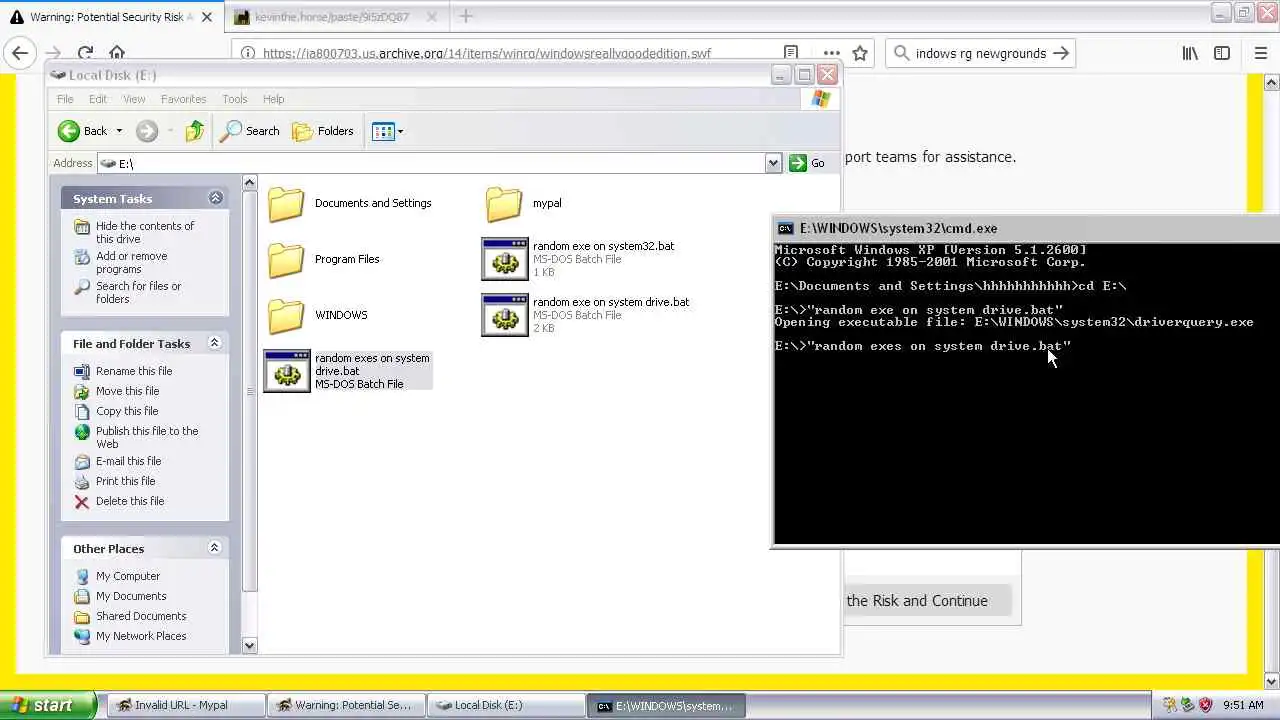The height and width of the screenshot is (720, 1280).
Task: Toggle browser sidebar icon
Action: [x=1222, y=53]
